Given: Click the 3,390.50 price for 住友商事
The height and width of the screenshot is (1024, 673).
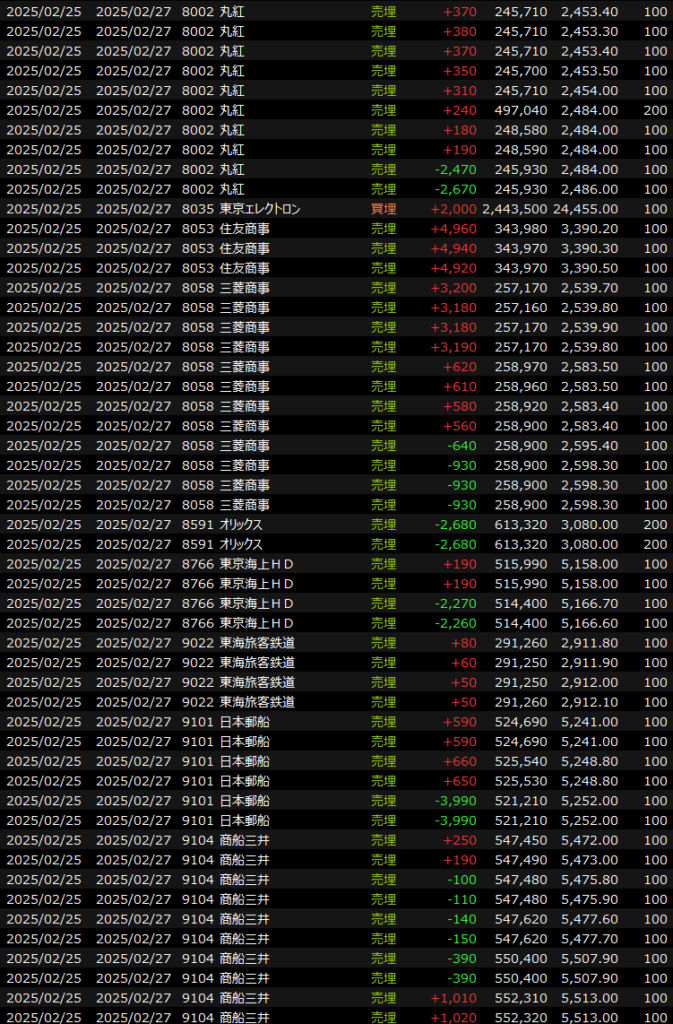Looking at the screenshot, I should point(589,268).
